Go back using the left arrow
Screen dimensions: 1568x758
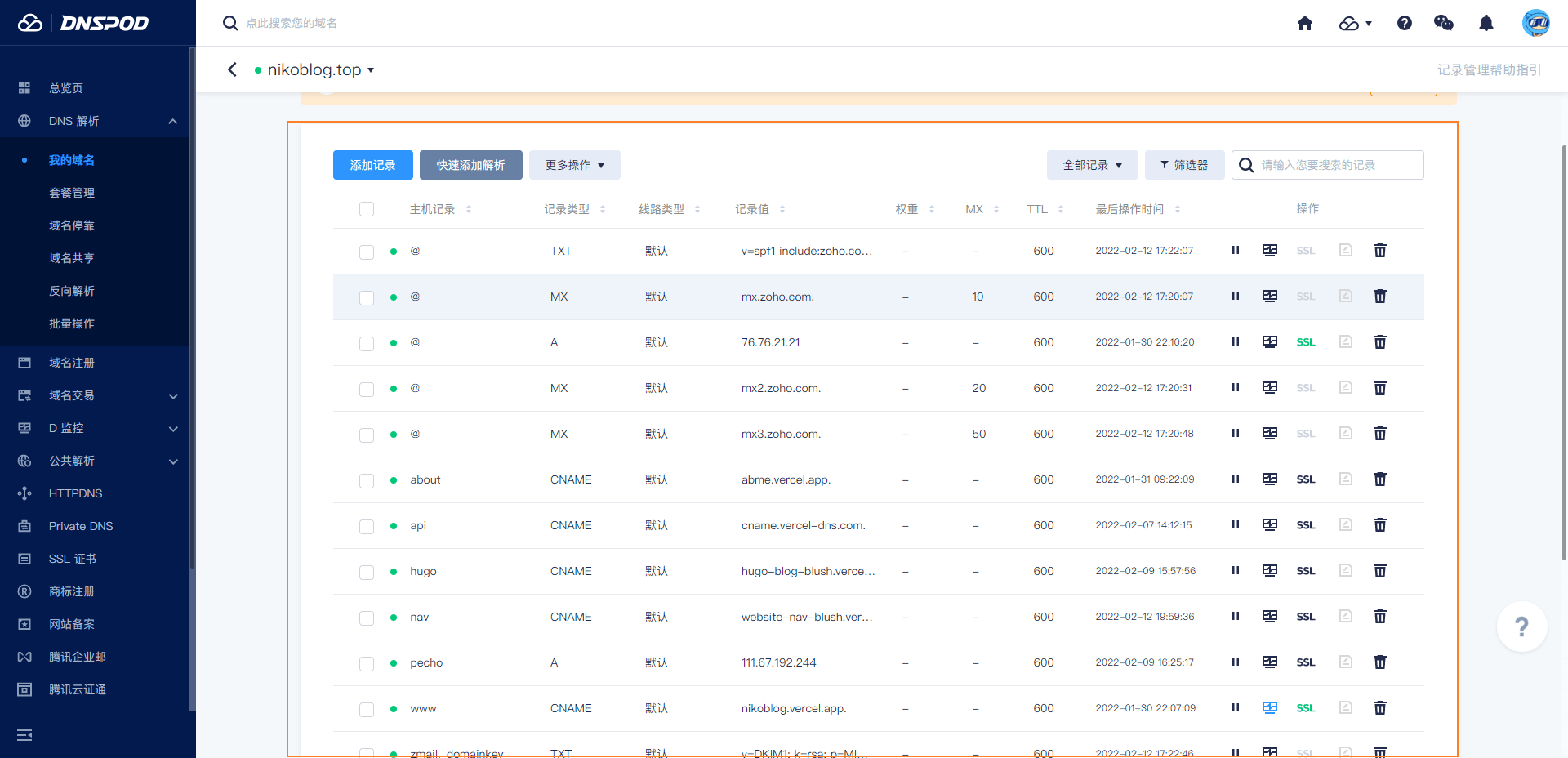(x=233, y=70)
